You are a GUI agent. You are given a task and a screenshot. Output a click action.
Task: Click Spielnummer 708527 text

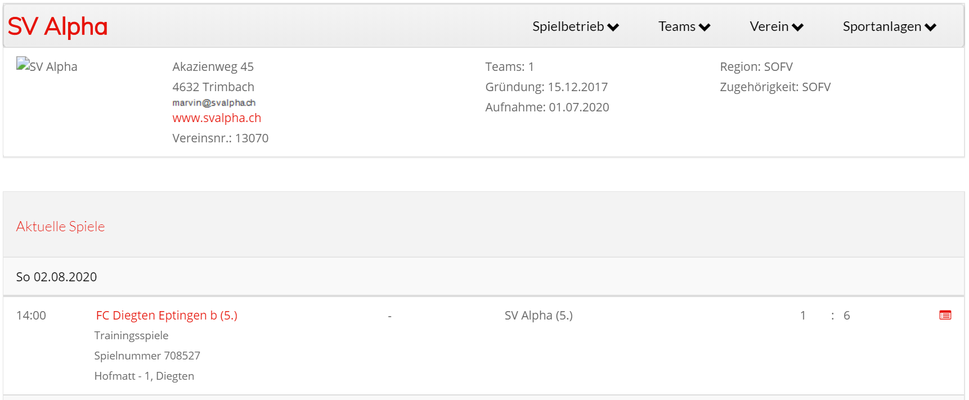pos(147,355)
